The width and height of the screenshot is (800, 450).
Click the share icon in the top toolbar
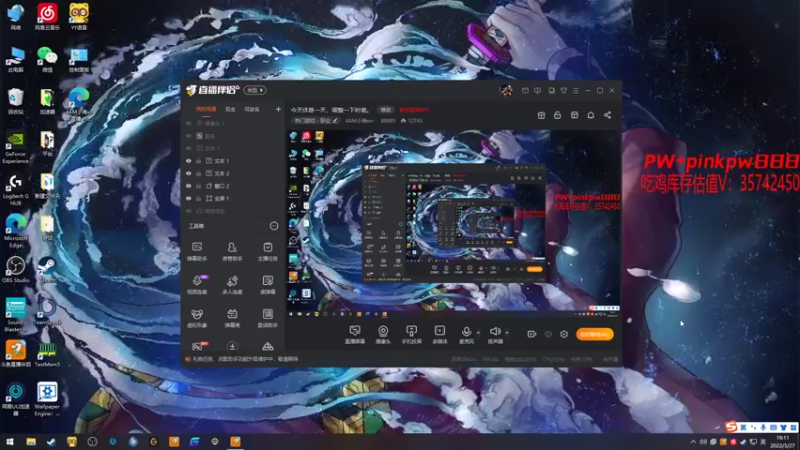point(607,115)
